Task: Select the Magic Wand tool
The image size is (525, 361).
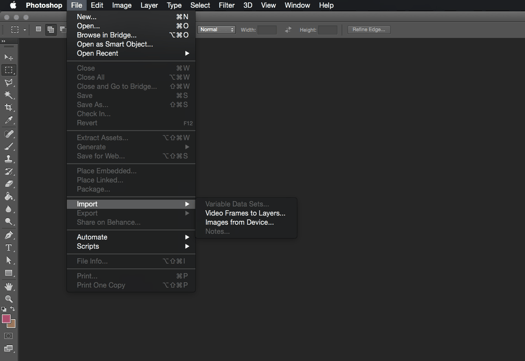Action: click(x=8, y=95)
